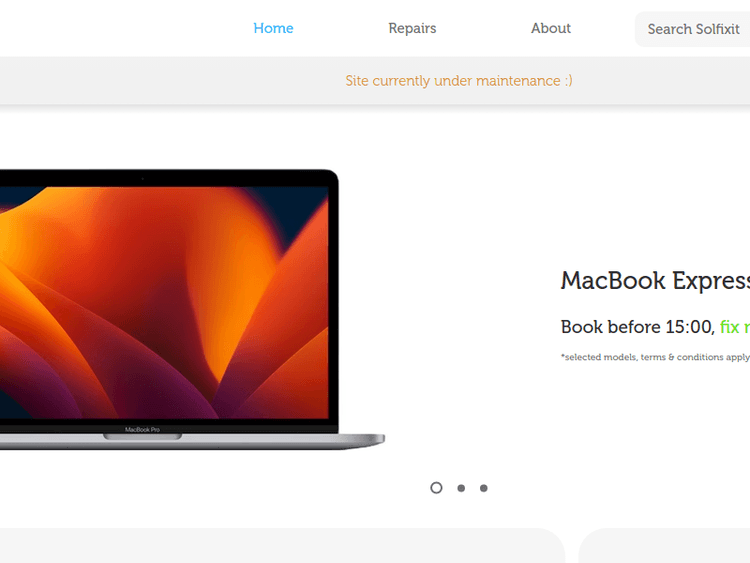Viewport: 750px width, 563px height.
Task: Open the selected models terms footnote
Action: [655, 357]
